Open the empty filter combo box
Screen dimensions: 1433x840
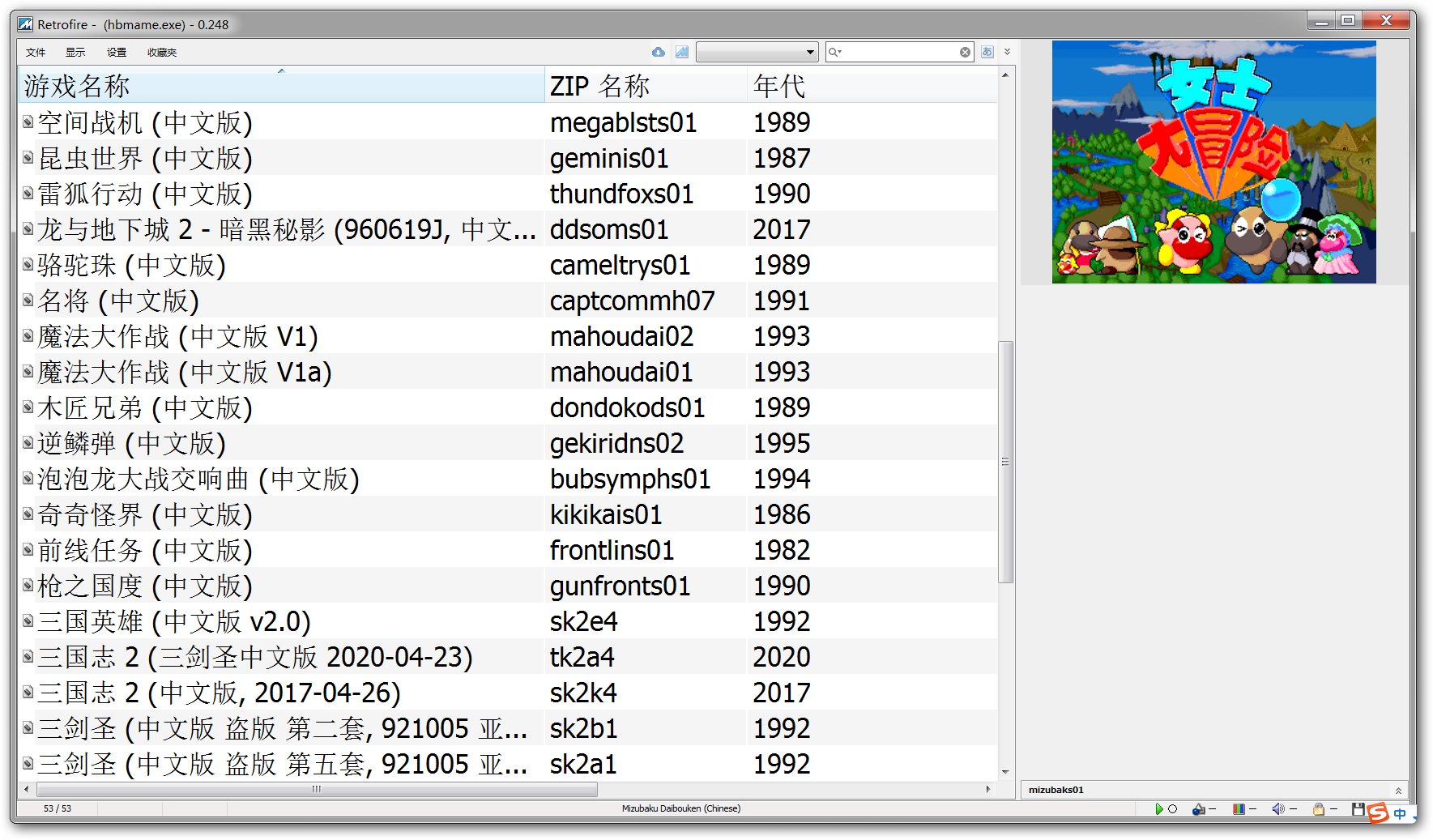point(757,52)
